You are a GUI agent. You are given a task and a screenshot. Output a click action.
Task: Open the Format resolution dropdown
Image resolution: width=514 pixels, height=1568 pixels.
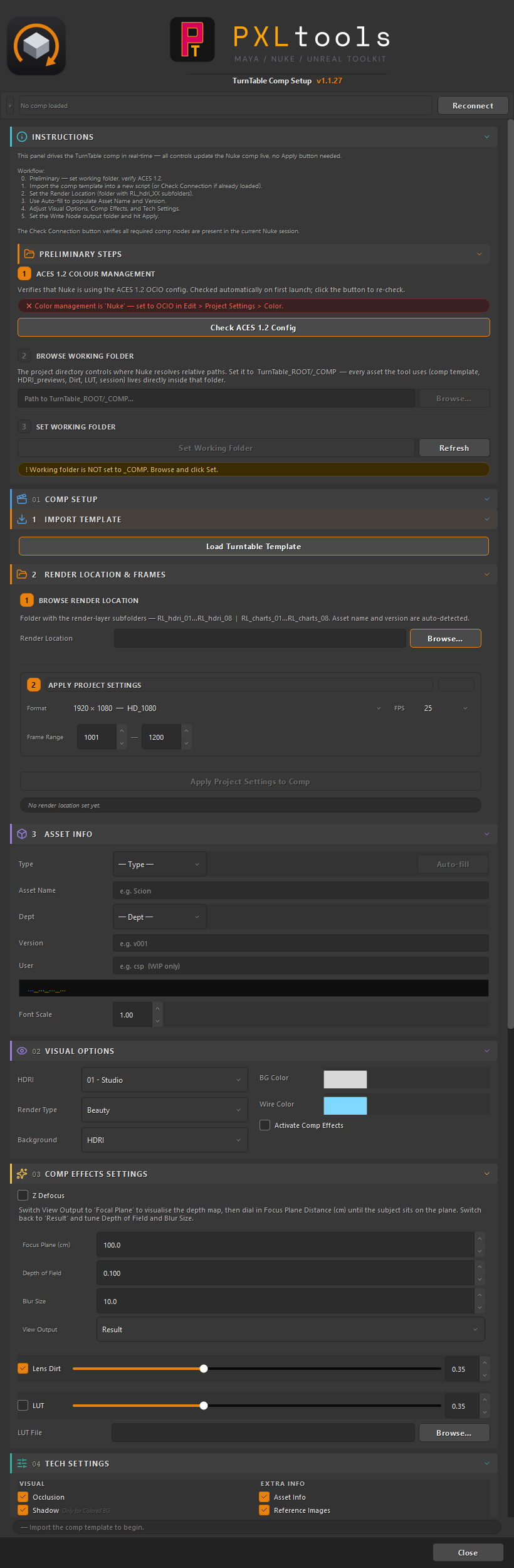click(226, 708)
